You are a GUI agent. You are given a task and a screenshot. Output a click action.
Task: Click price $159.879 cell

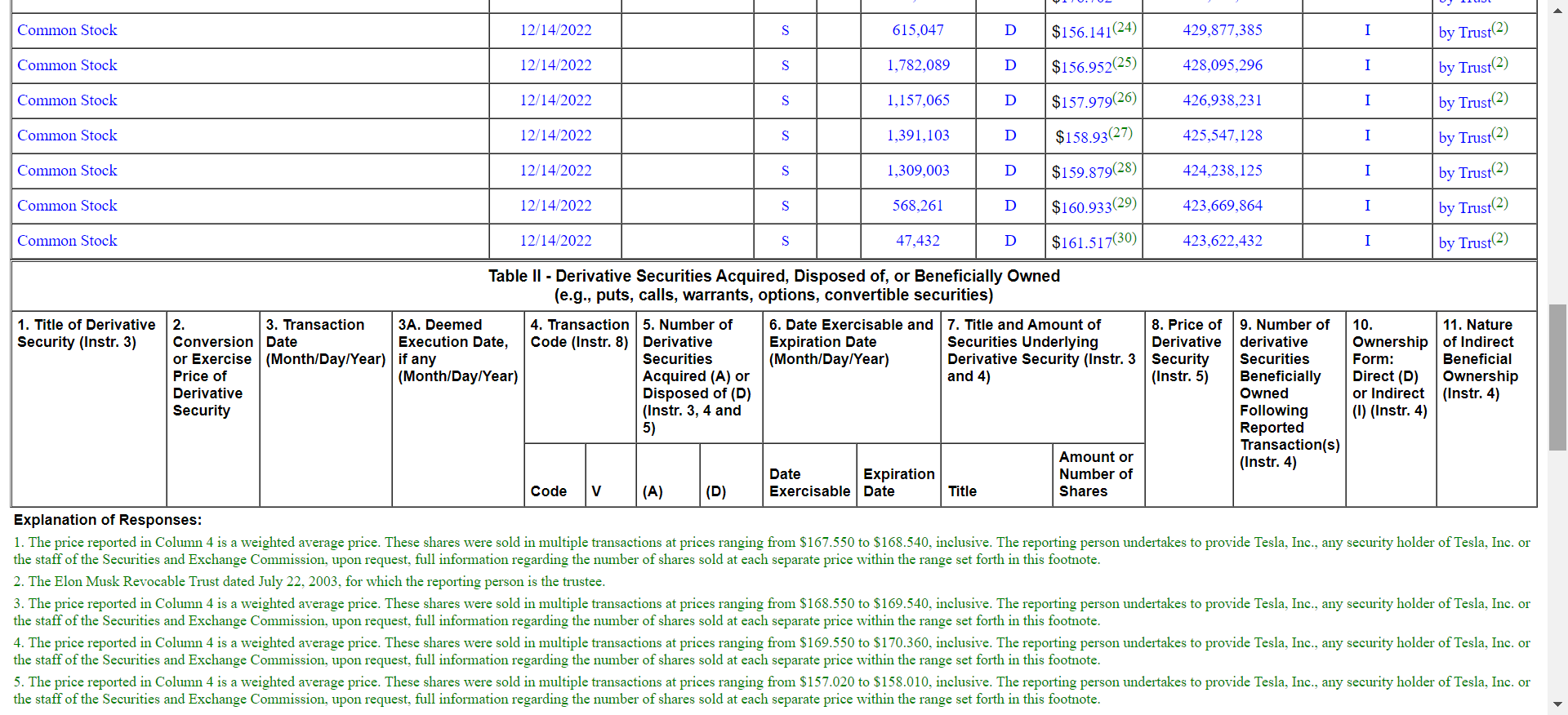coord(1094,171)
